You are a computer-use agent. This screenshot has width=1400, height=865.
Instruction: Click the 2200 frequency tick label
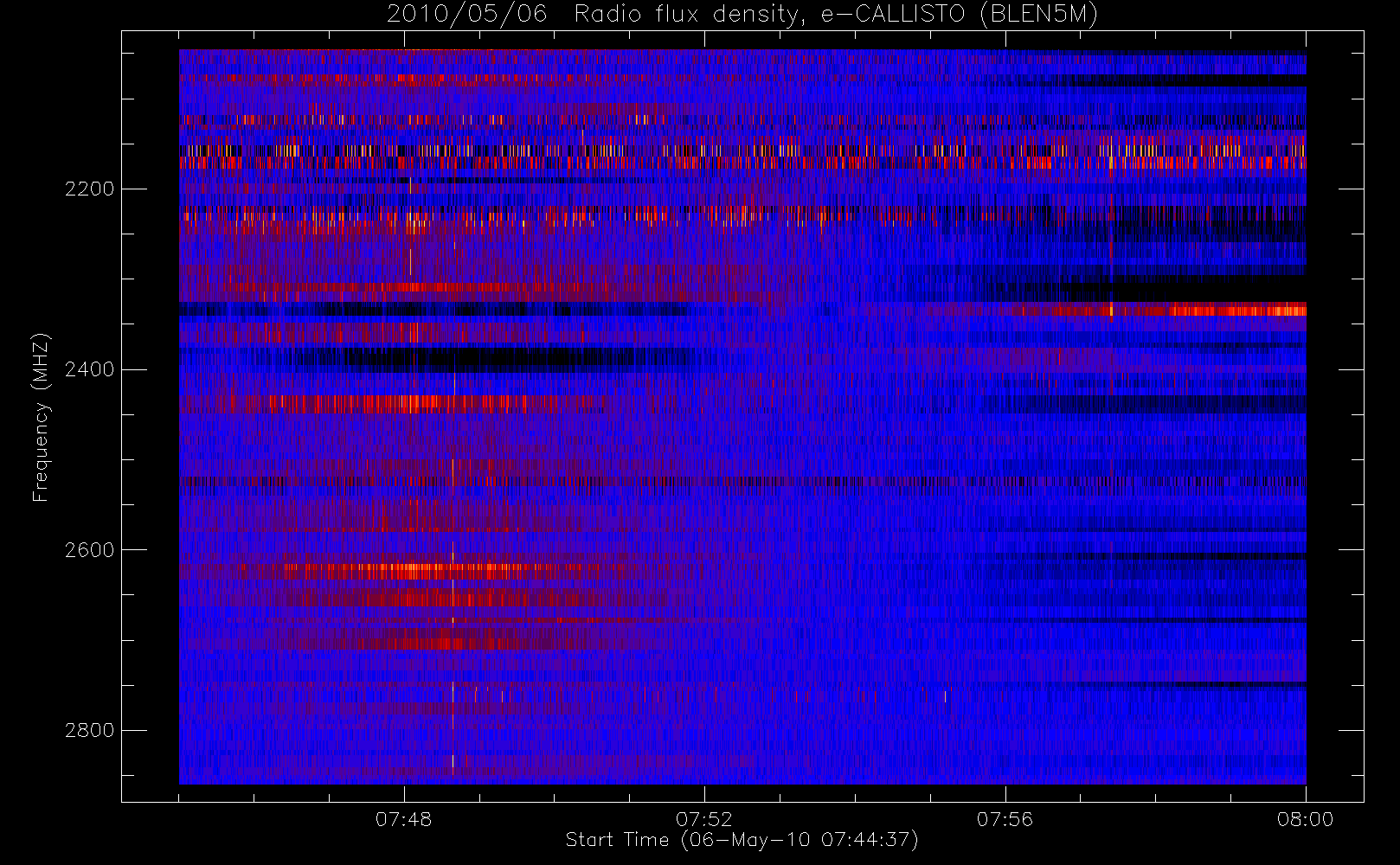click(x=89, y=189)
